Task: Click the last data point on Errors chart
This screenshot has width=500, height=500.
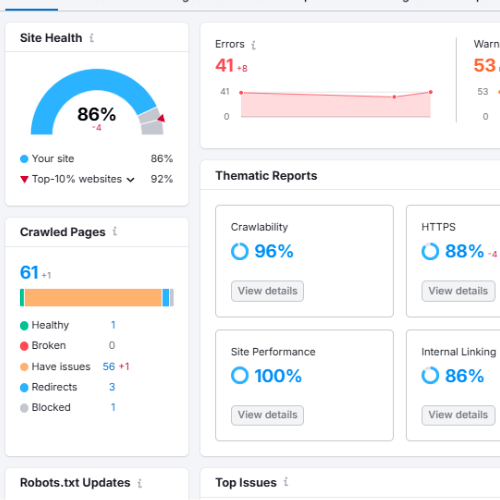Action: 431,92
